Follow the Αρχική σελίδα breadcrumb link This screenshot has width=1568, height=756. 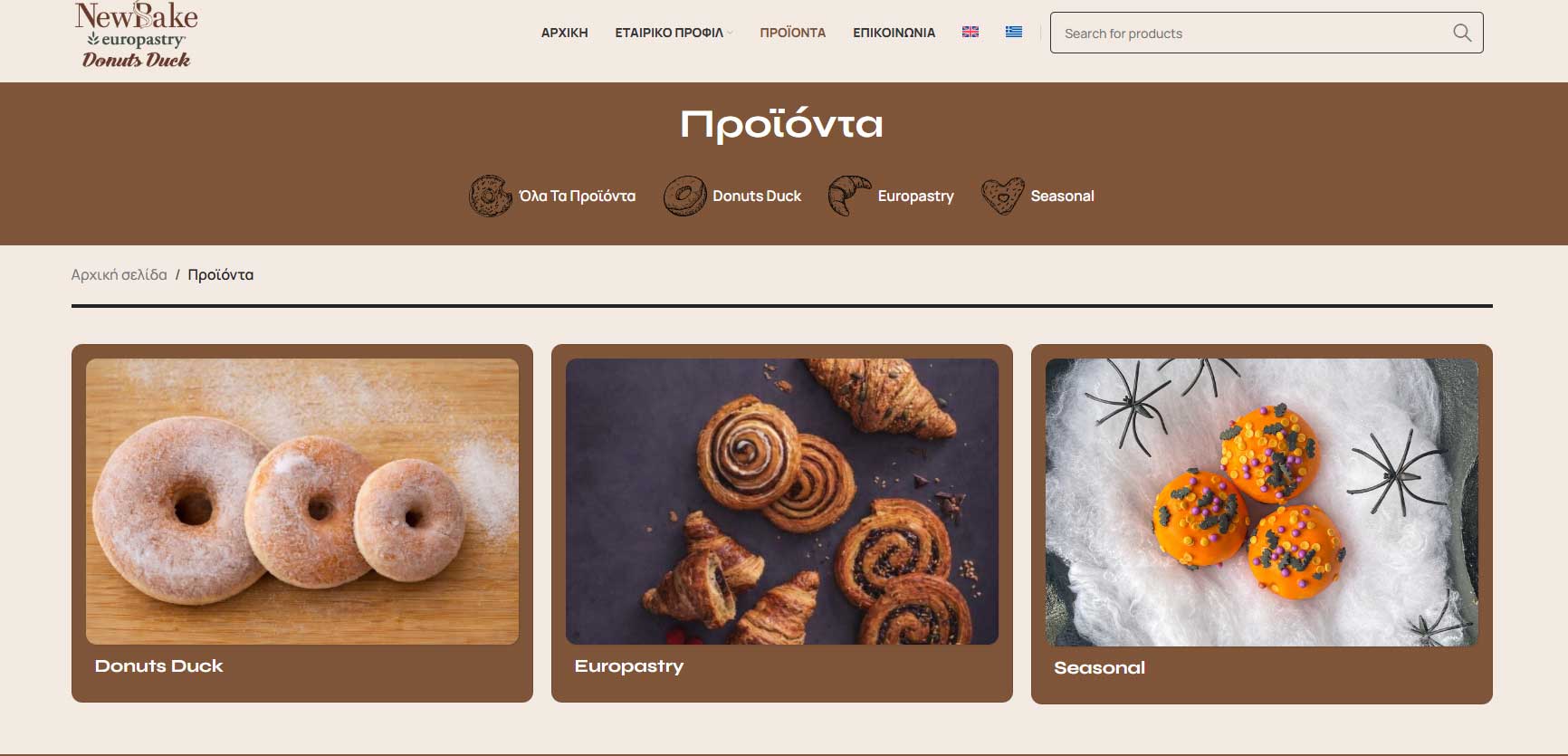click(x=119, y=274)
